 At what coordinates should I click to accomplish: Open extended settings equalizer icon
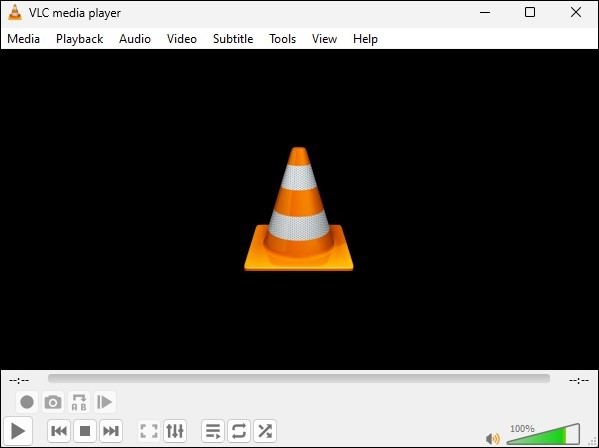175,431
